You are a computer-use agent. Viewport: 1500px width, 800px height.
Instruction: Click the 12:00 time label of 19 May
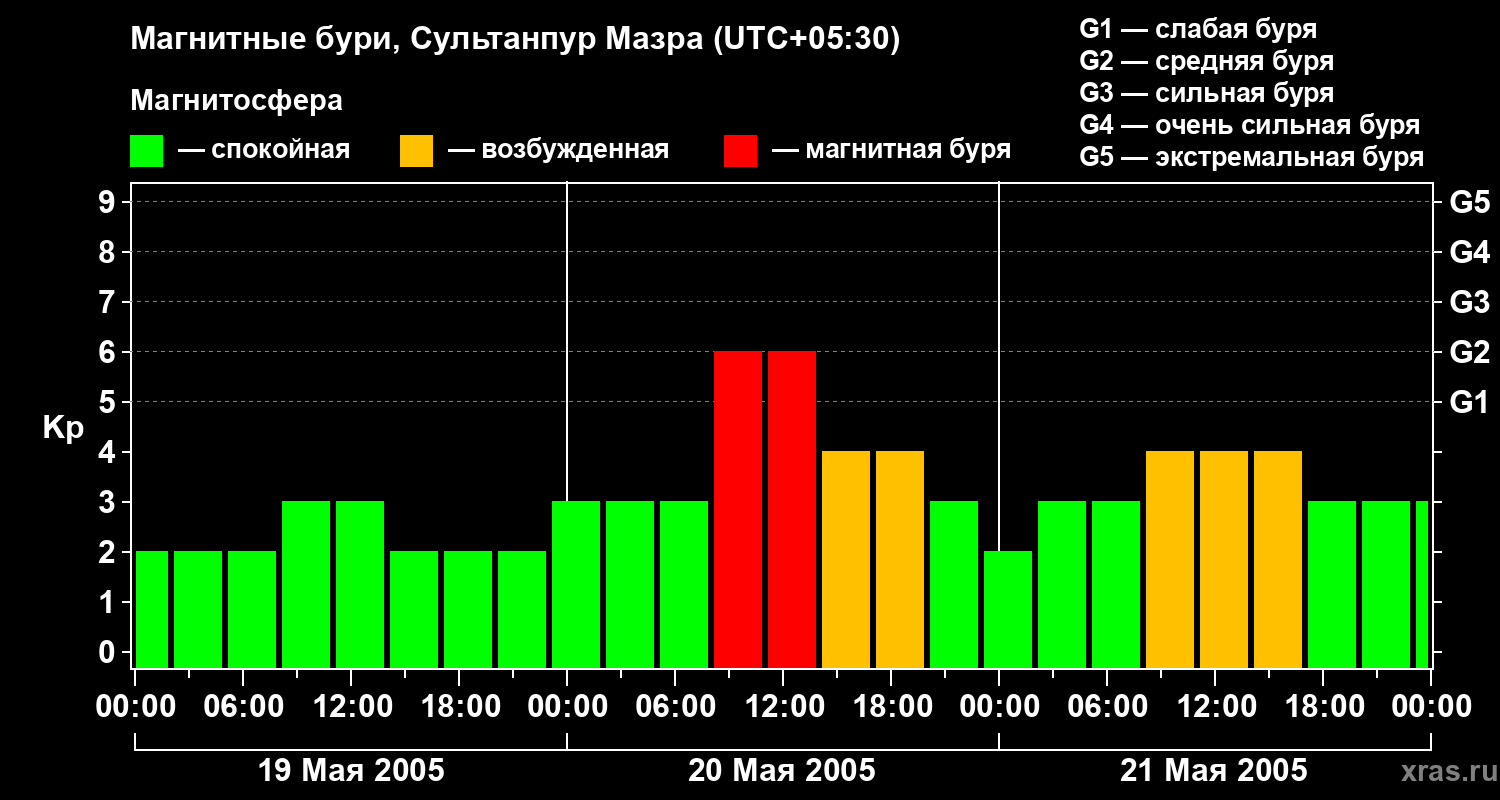coord(351,707)
